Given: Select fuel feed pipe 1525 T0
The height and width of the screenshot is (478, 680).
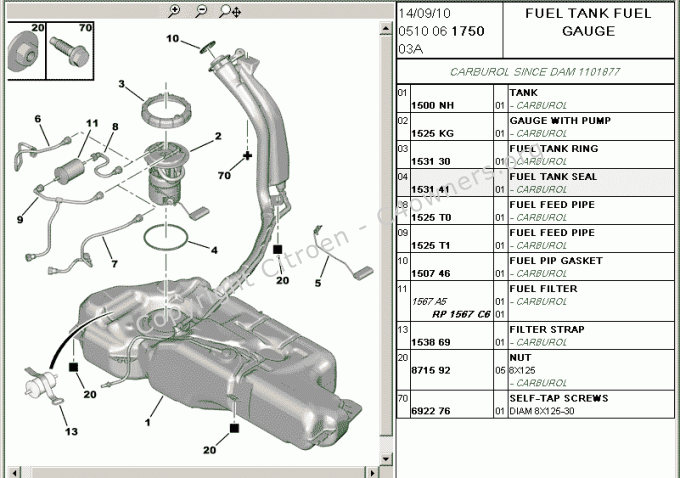Looking at the screenshot, I should [x=430, y=217].
